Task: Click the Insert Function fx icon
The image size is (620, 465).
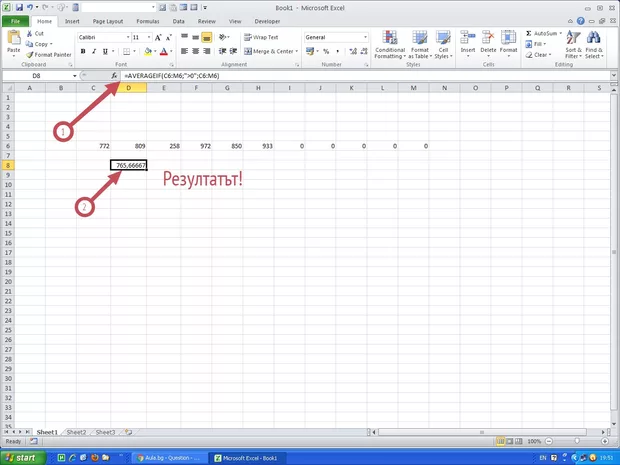Action: pos(114,76)
